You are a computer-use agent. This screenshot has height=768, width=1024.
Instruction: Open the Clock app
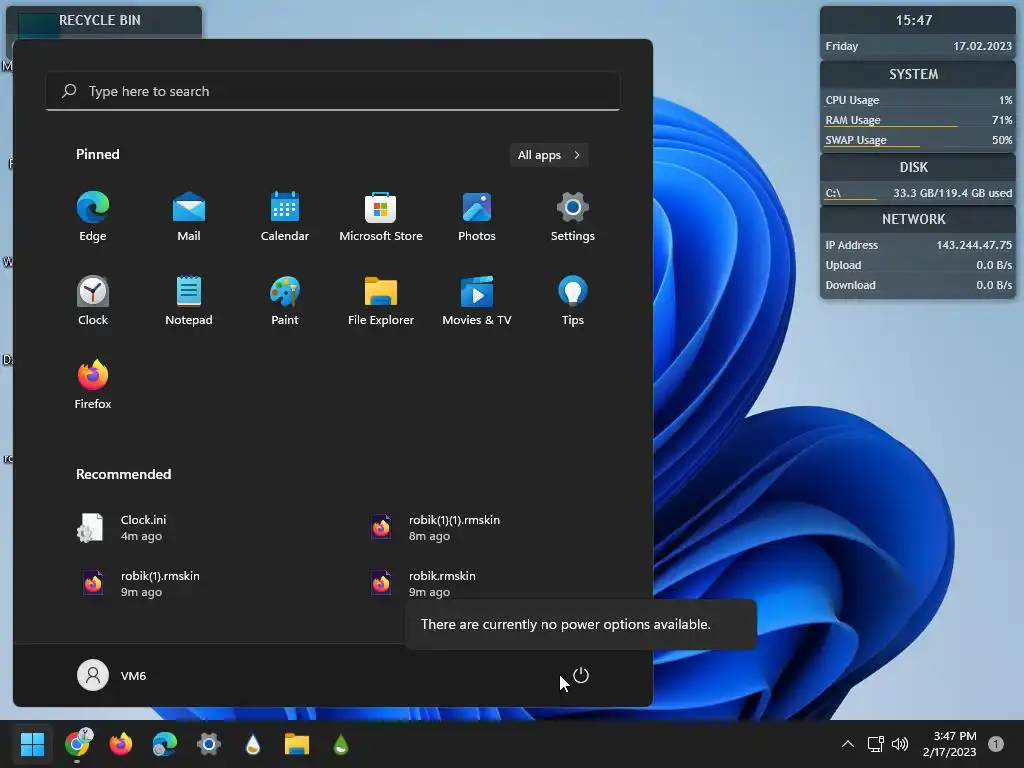(x=93, y=301)
